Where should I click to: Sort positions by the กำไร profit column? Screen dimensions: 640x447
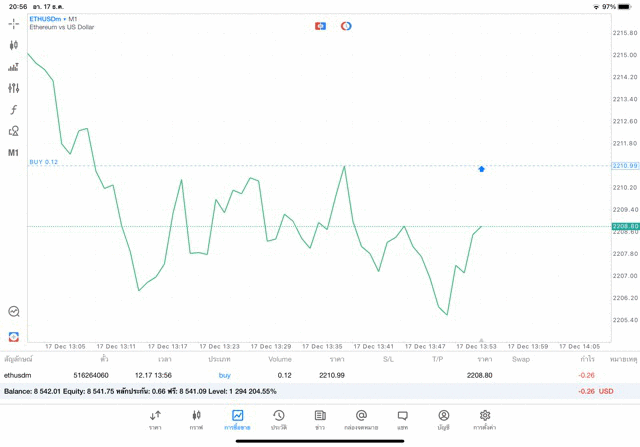[587, 359]
